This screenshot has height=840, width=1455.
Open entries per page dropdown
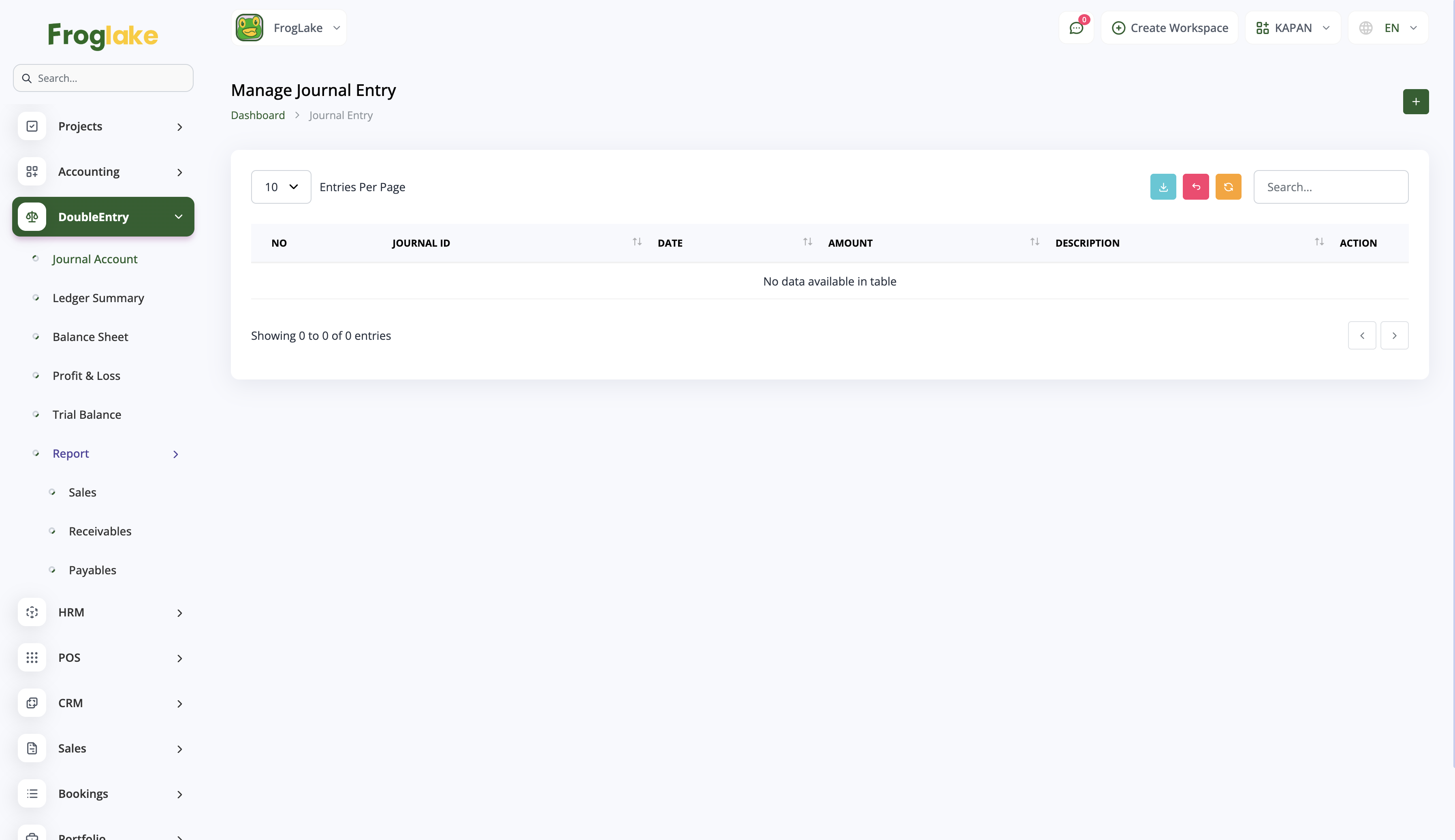click(281, 187)
